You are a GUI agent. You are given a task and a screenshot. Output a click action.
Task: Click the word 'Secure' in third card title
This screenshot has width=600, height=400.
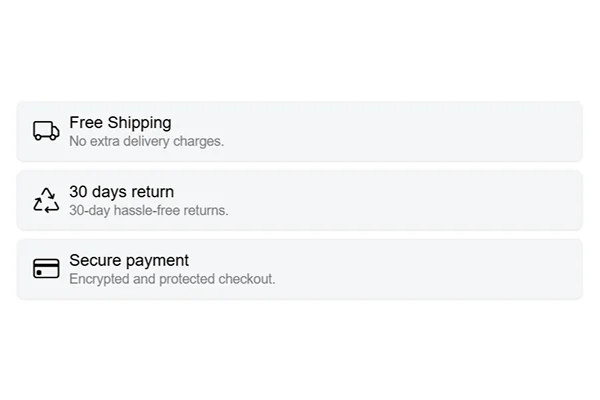[93, 261]
